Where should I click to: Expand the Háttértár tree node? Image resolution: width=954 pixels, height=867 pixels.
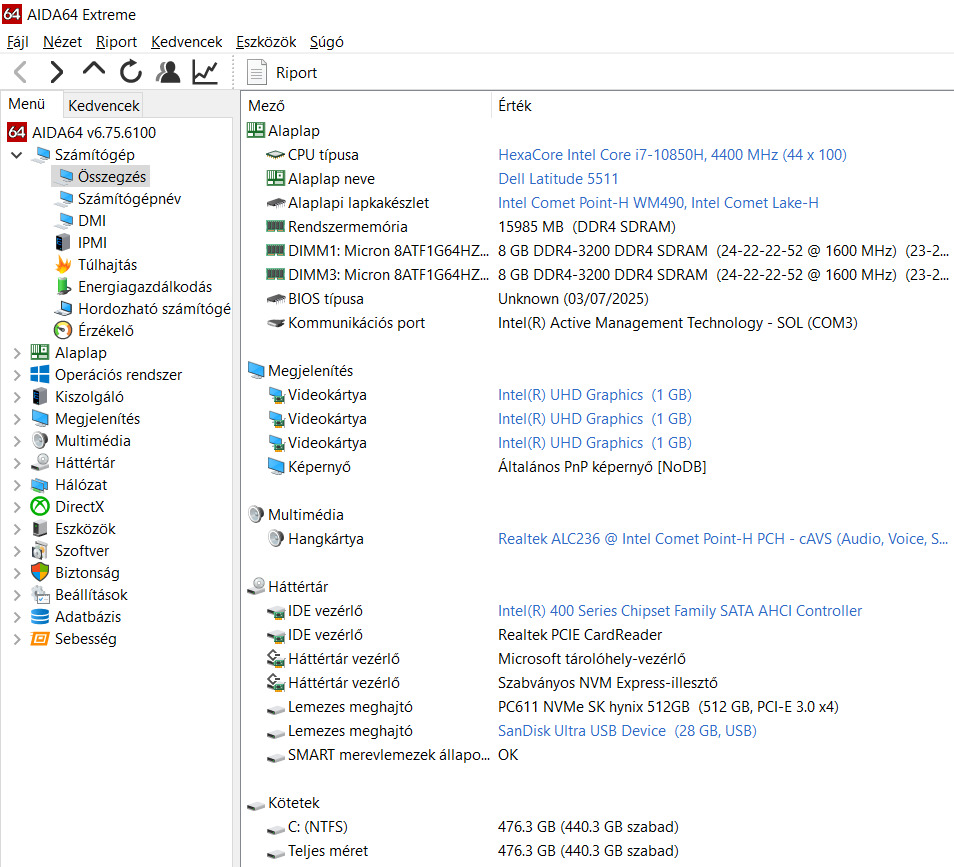[x=17, y=463]
